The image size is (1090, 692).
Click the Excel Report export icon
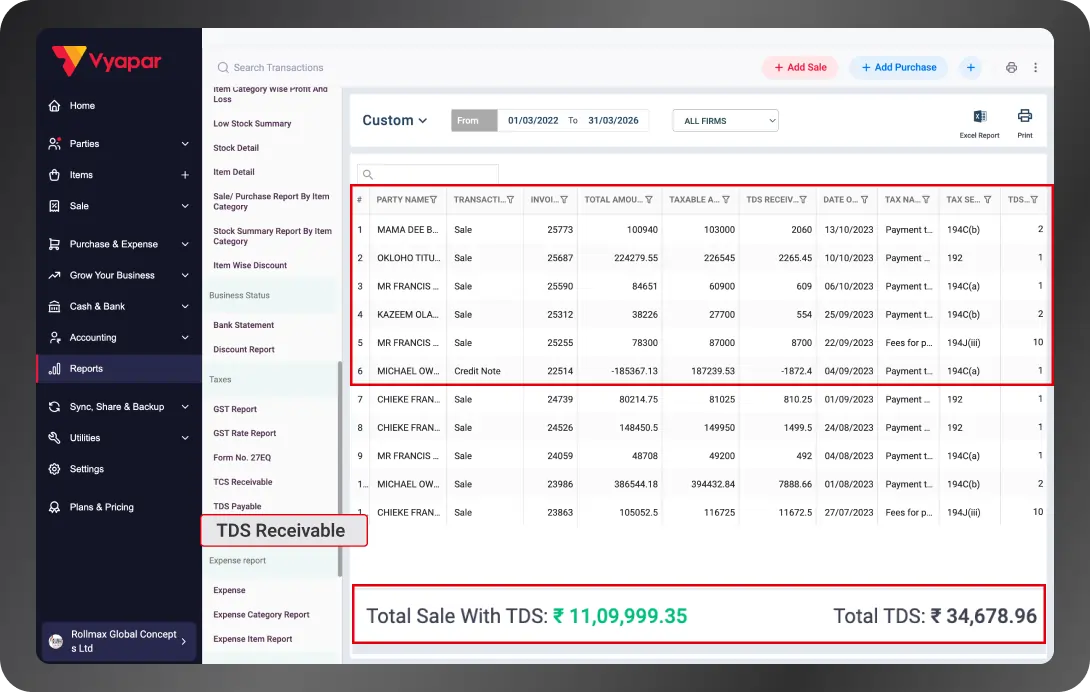pyautogui.click(x=978, y=119)
